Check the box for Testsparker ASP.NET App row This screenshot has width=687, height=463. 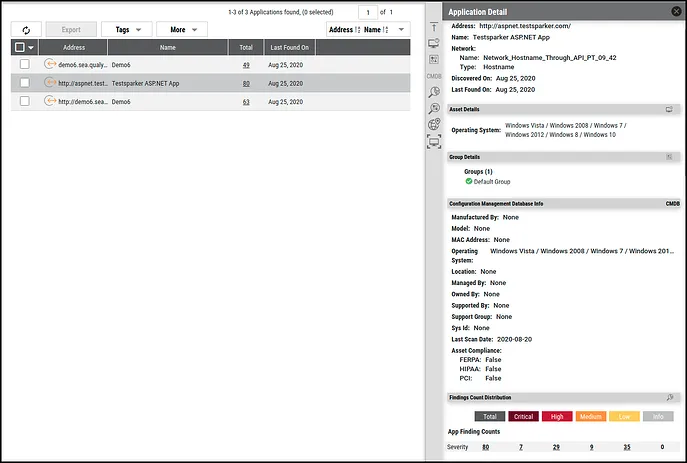(x=25, y=83)
